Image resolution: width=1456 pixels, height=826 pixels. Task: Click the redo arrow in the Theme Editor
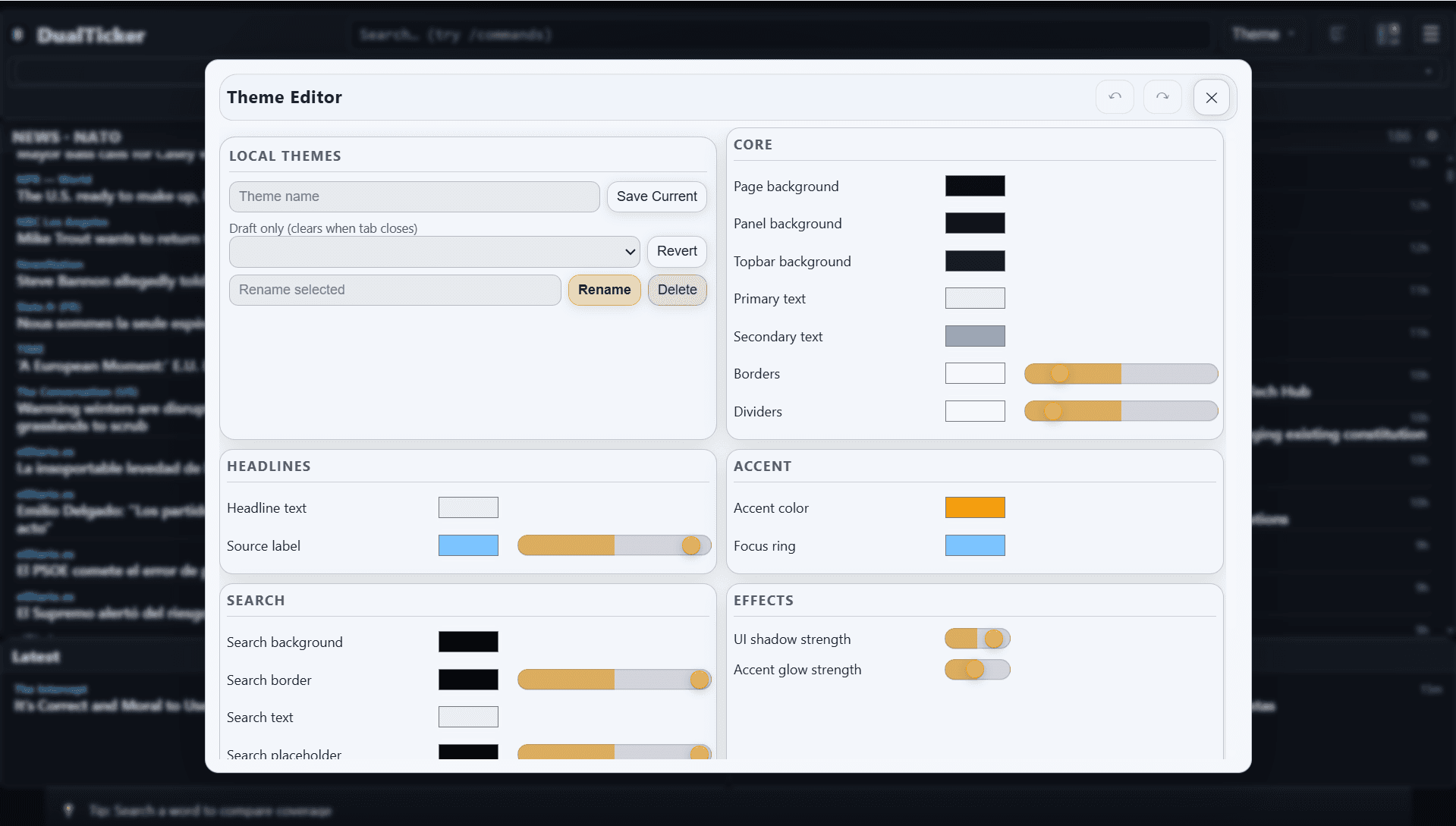[1162, 97]
